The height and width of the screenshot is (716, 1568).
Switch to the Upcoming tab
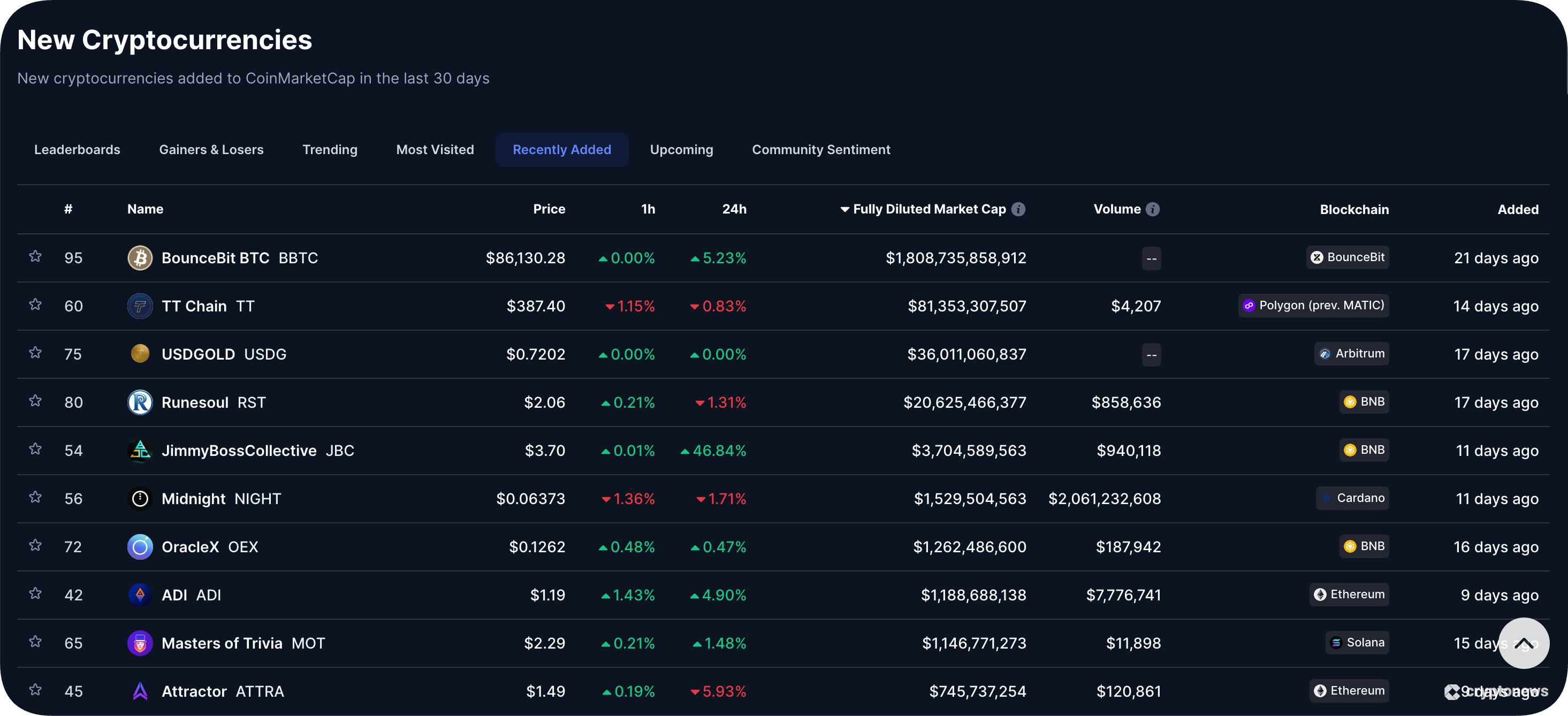coord(681,149)
